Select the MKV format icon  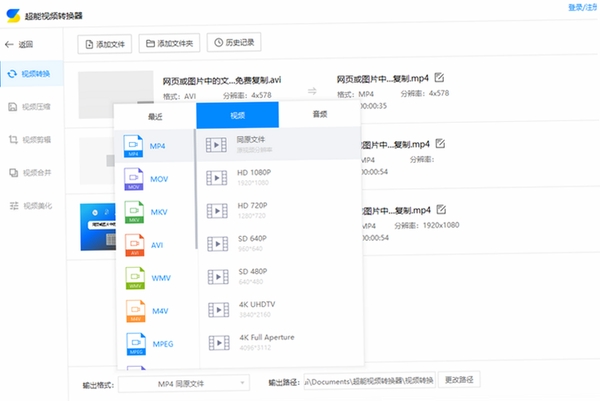134,212
